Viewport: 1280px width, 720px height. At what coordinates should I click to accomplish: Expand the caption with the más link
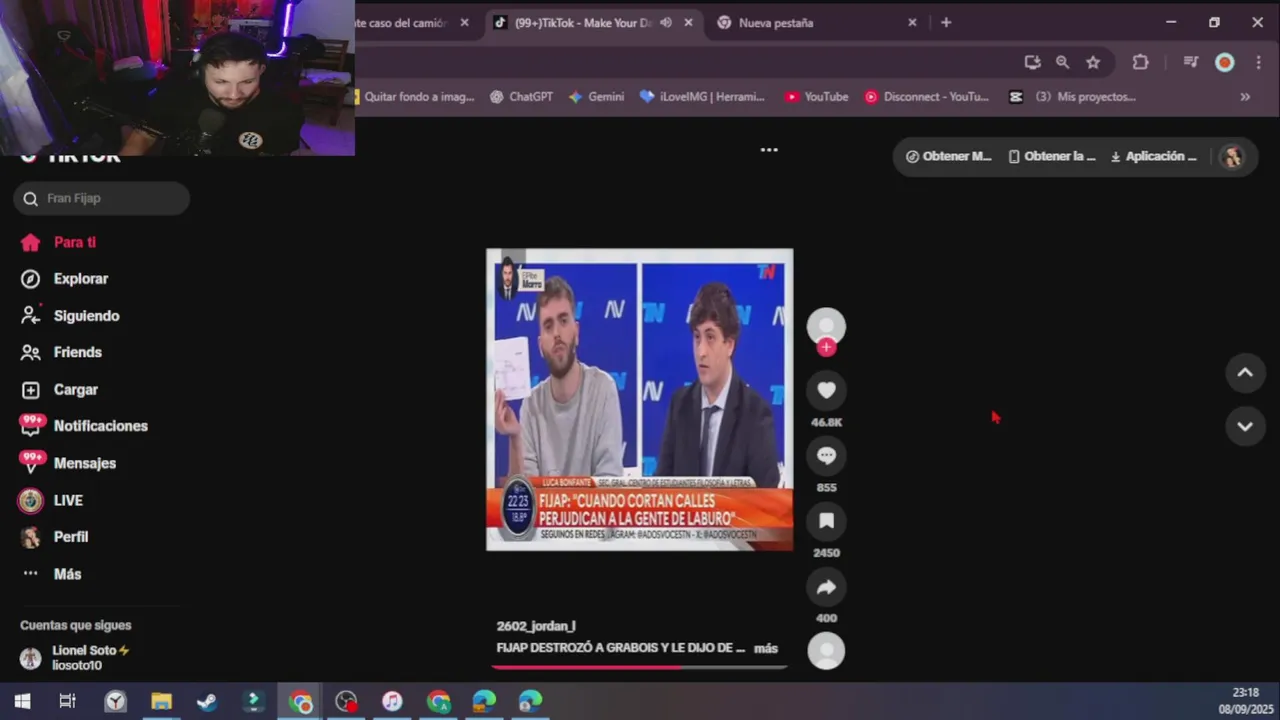coord(766,648)
